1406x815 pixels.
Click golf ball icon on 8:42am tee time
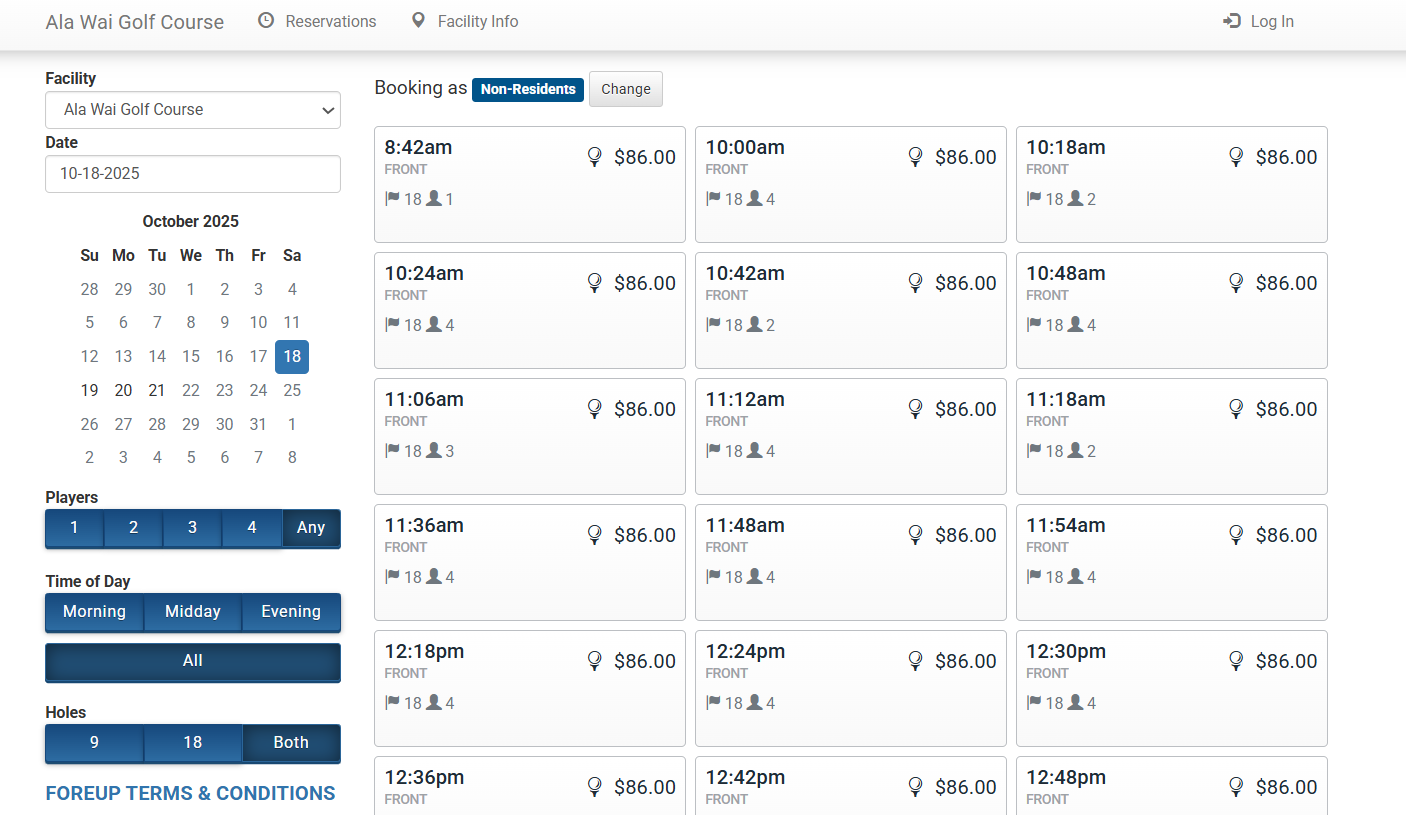click(595, 157)
